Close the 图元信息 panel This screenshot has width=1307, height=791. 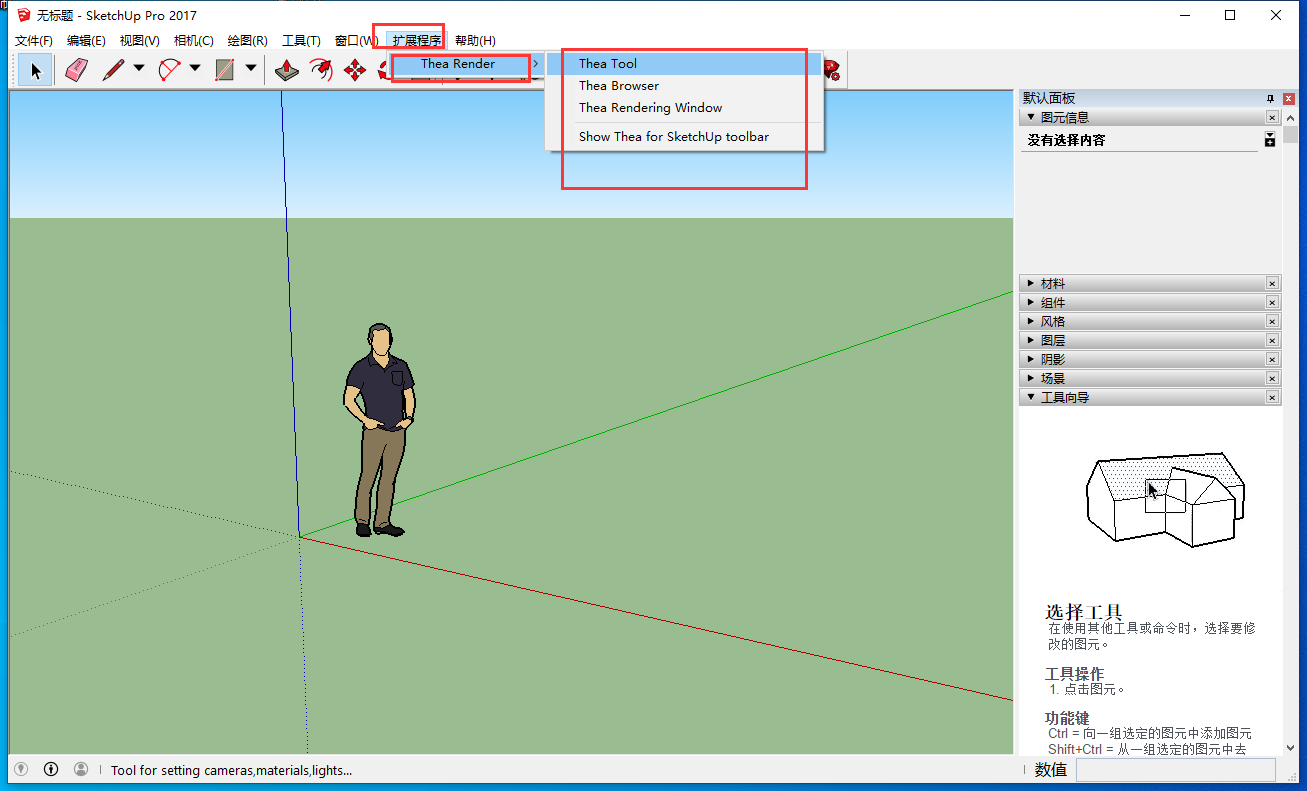(x=1272, y=117)
